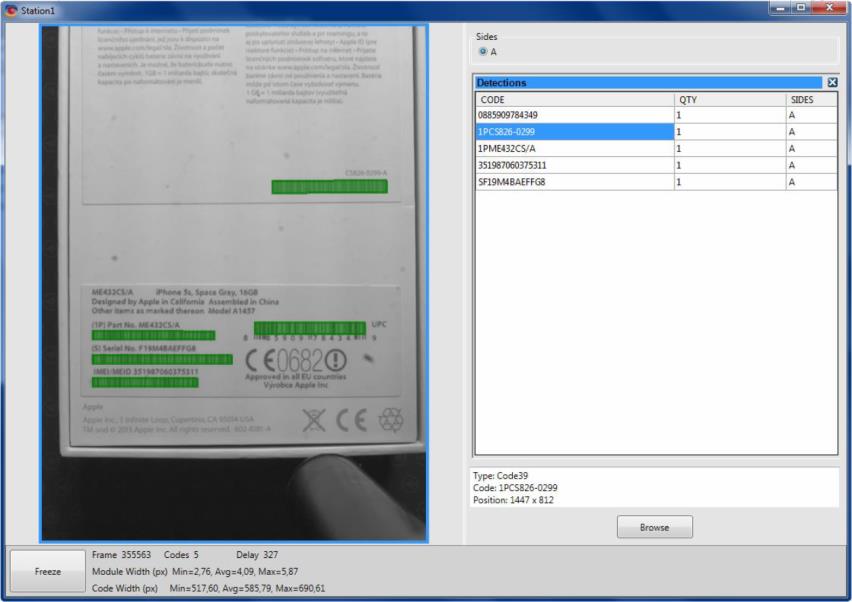852x602 pixels.
Task: Click the Freeze button
Action: [48, 571]
